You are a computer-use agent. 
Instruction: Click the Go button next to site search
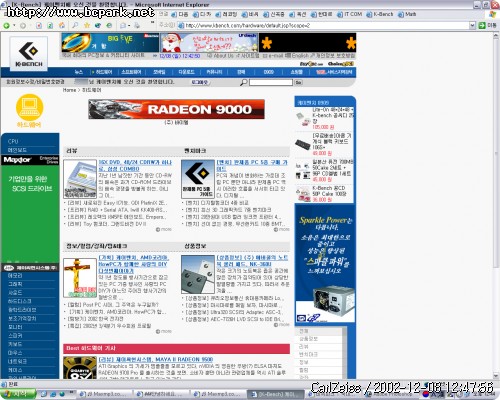299,82
